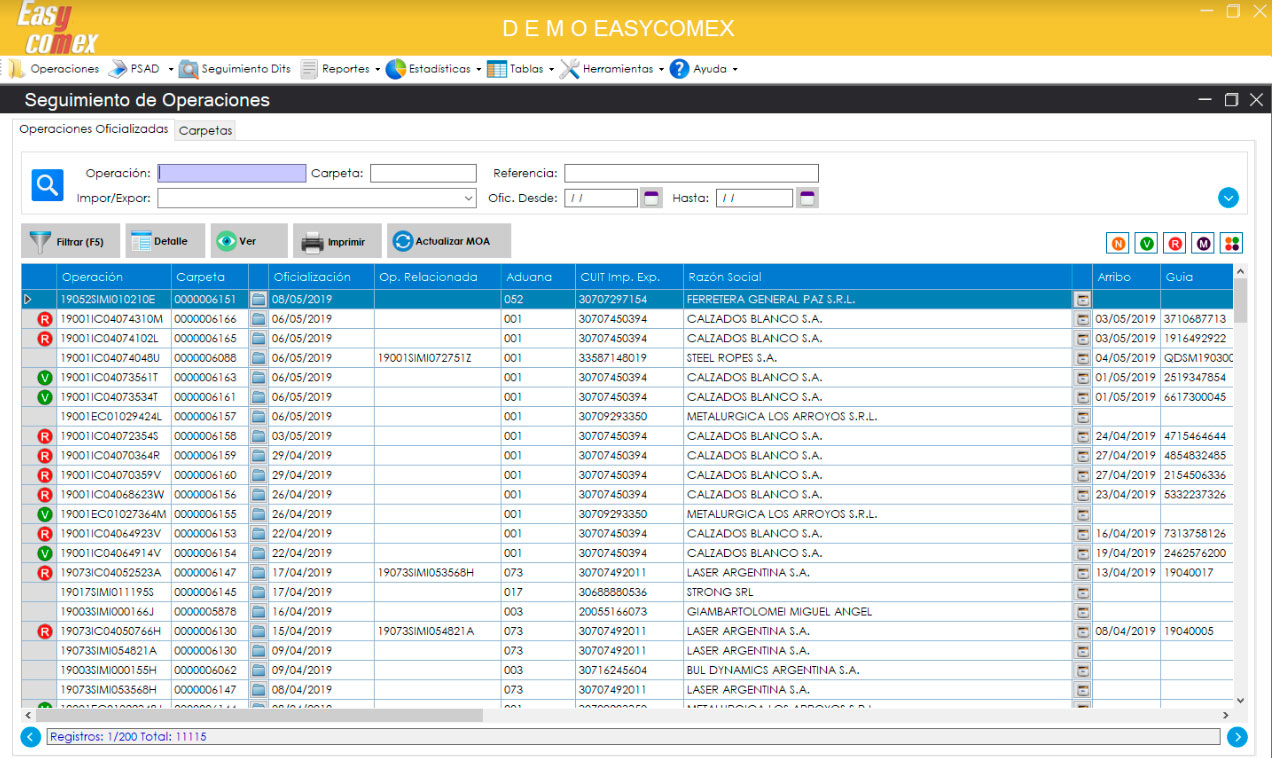Sort by the Aduana column header
The image size is (1272, 758).
tap(538, 277)
